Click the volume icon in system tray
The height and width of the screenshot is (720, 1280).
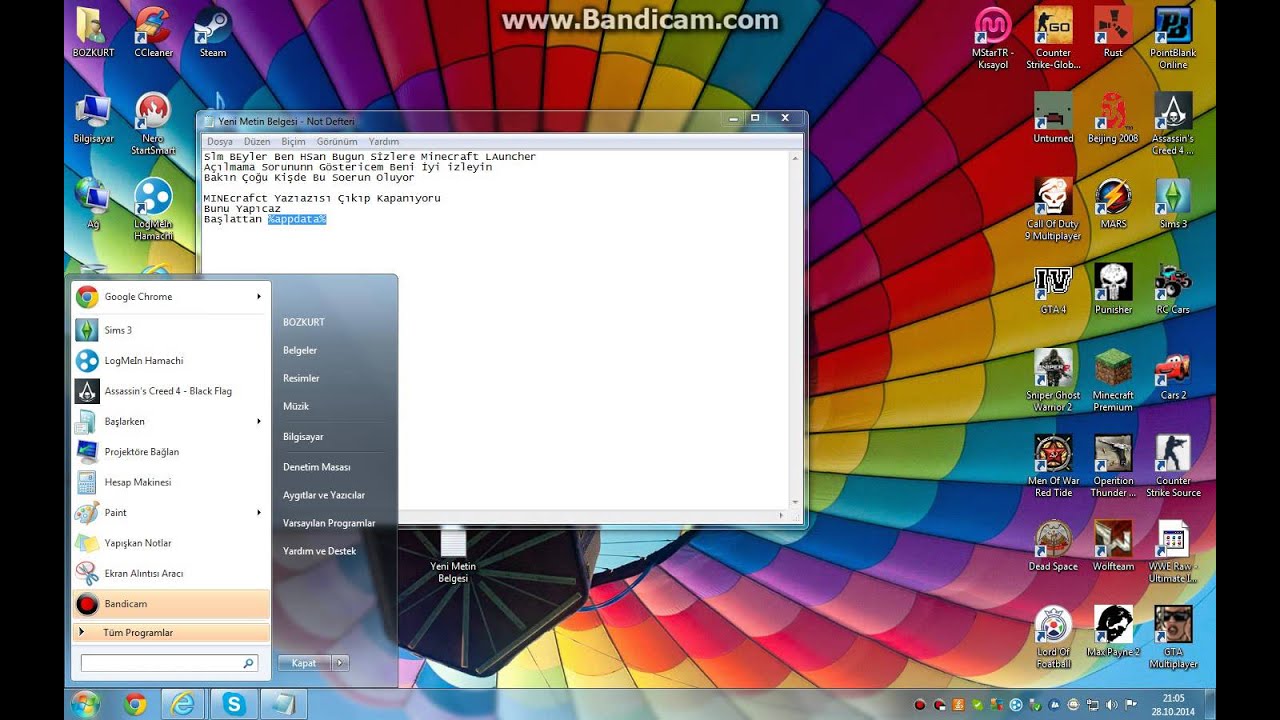click(x=1111, y=705)
